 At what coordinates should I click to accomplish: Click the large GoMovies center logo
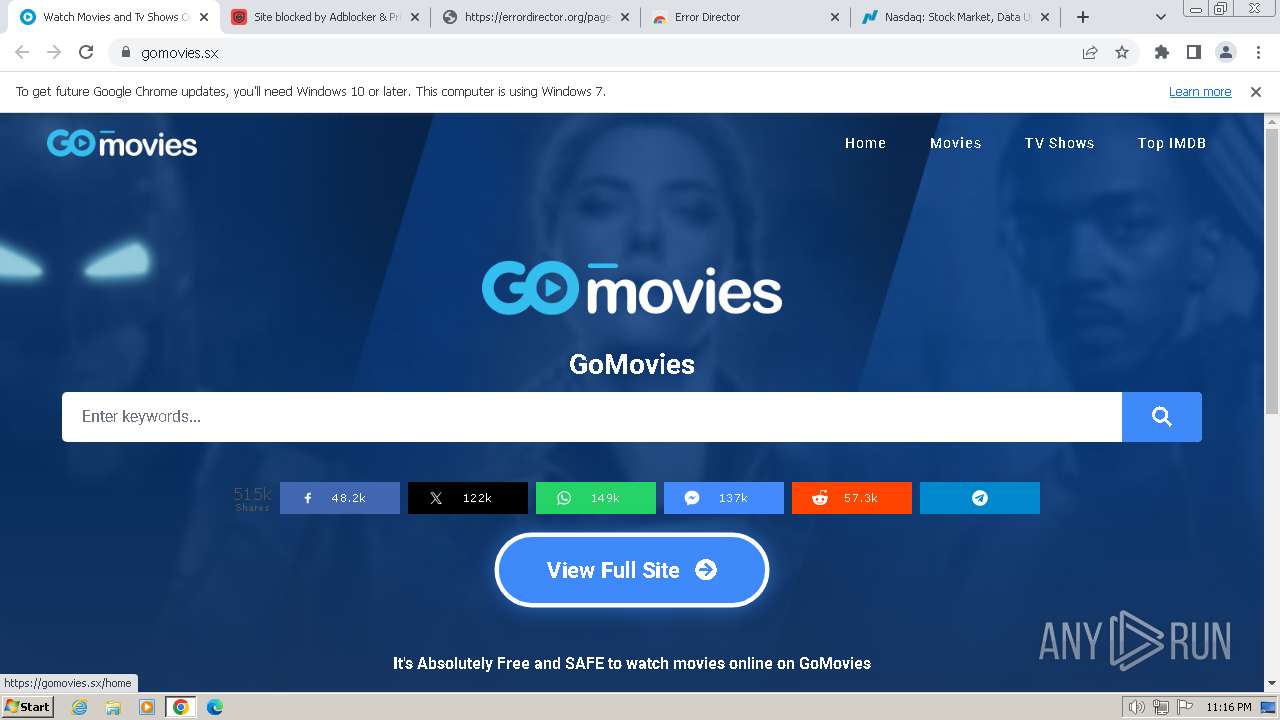tap(632, 288)
